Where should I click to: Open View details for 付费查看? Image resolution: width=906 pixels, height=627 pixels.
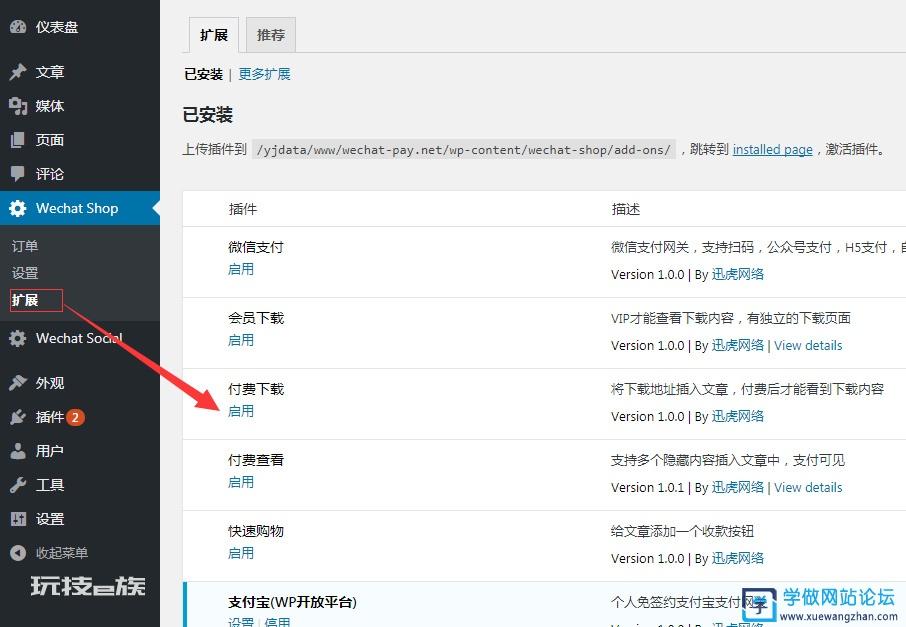tap(808, 488)
